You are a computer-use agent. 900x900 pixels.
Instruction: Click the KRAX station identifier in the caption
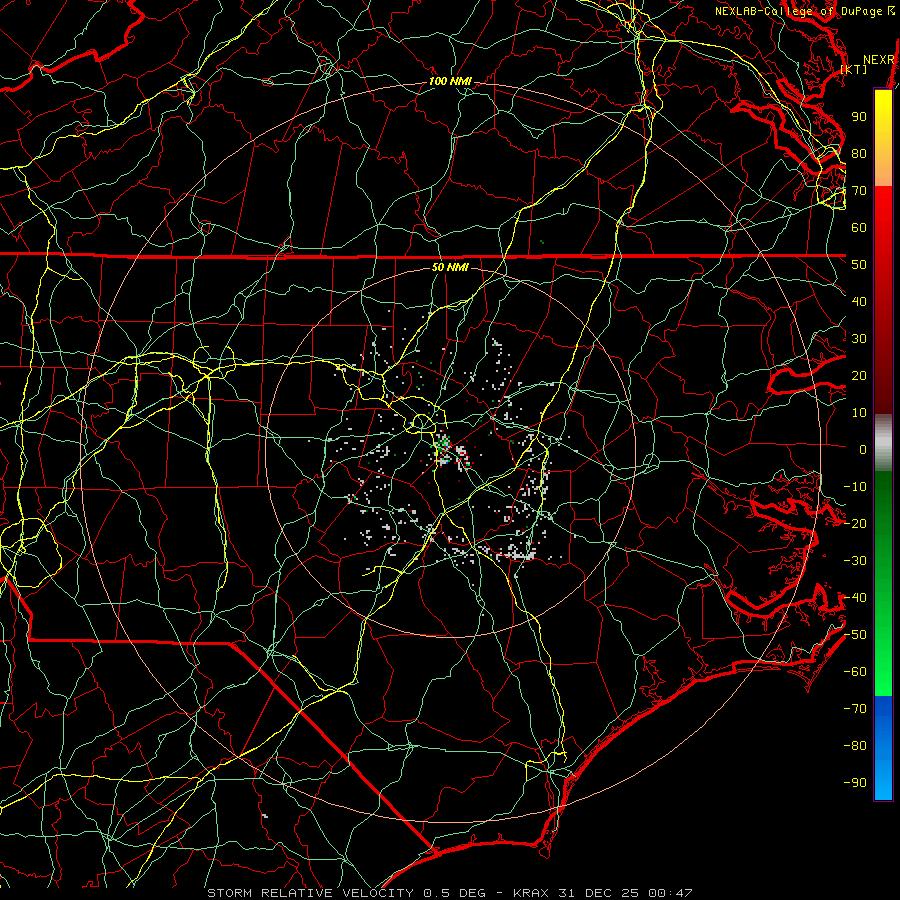pyautogui.click(x=531, y=893)
